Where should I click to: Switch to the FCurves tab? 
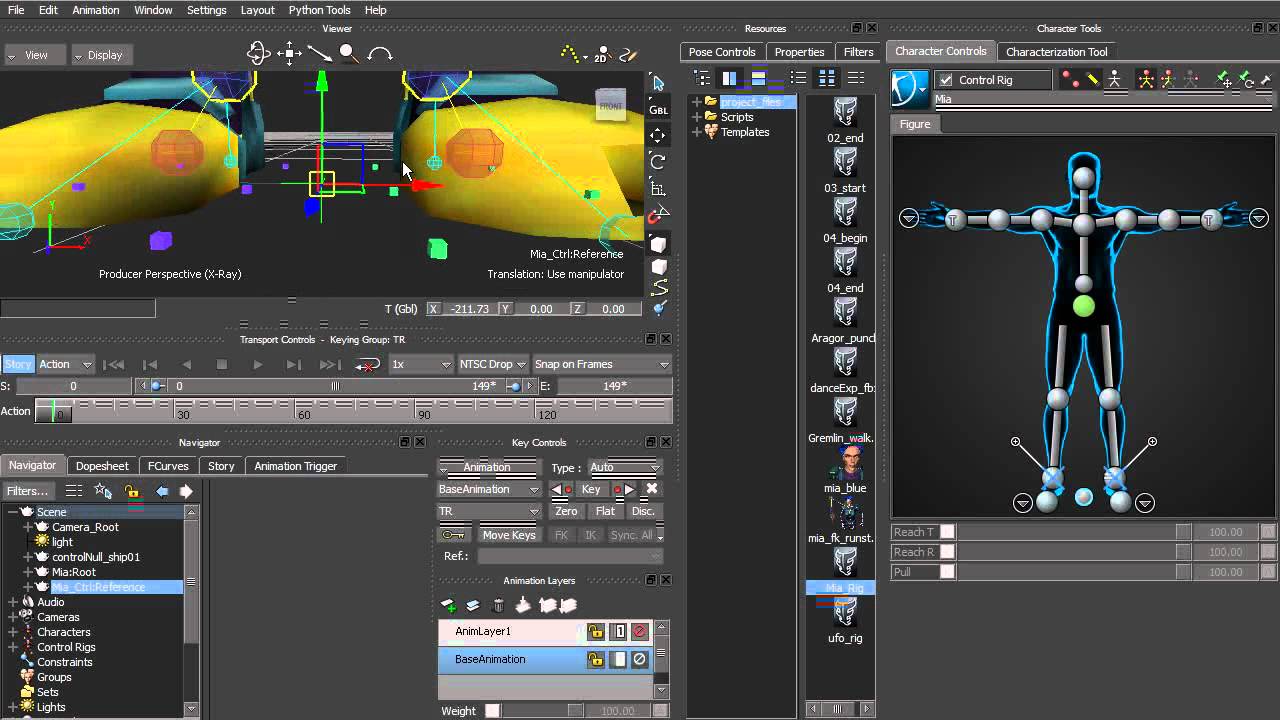pos(168,466)
